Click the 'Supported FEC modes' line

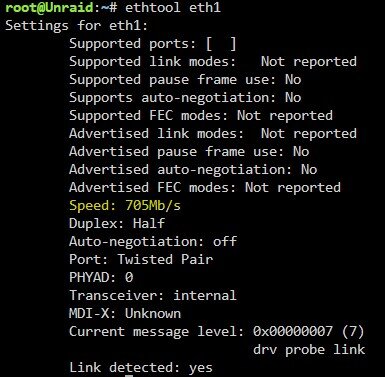pos(201,116)
